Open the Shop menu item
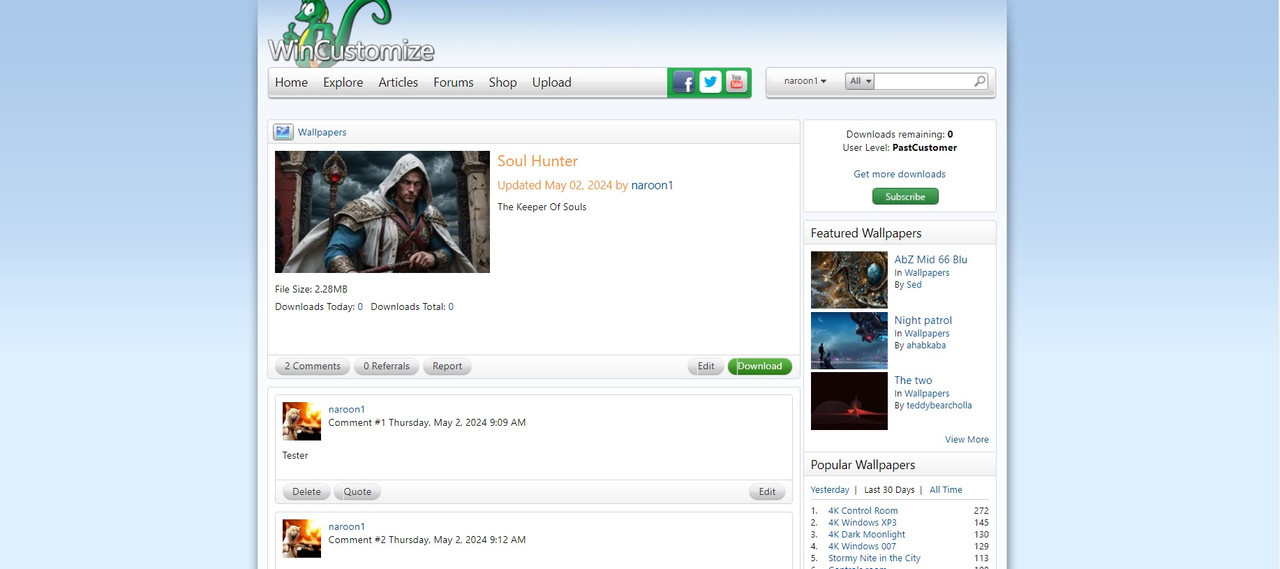 click(x=503, y=82)
